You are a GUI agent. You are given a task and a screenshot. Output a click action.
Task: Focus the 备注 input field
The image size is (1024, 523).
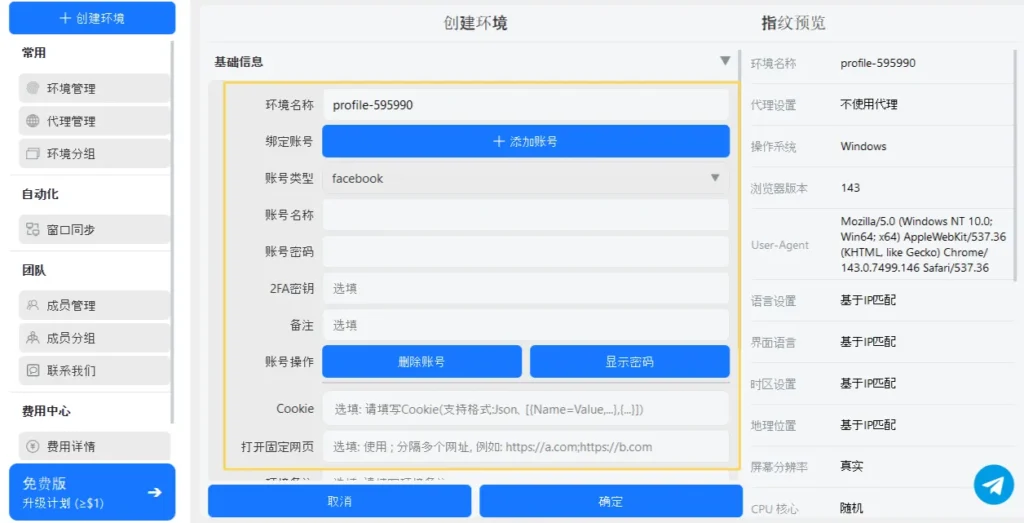tap(526, 325)
